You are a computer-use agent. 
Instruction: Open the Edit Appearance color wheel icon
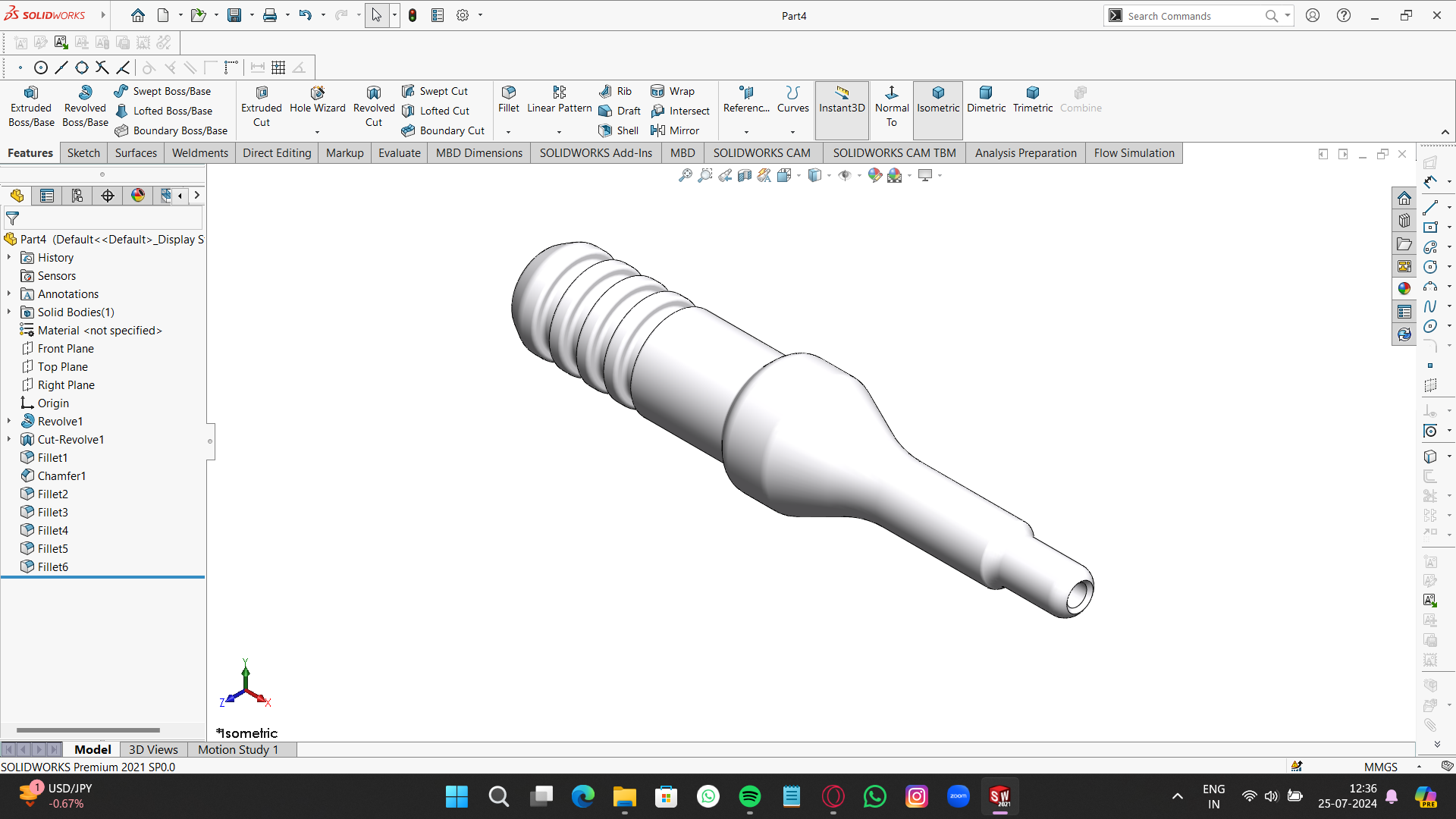(x=875, y=175)
